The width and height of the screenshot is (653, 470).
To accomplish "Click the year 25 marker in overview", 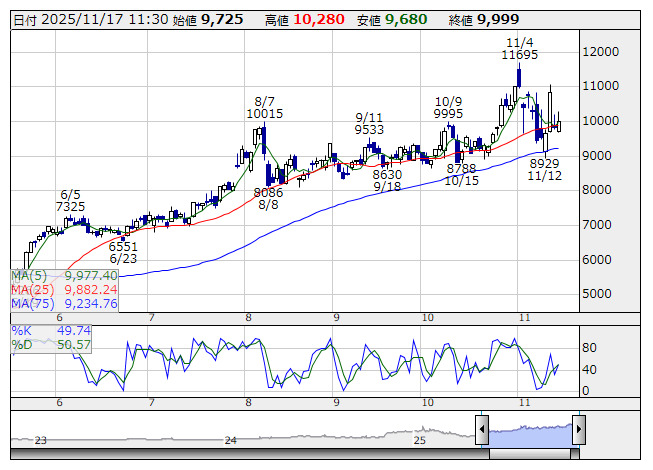I will (420, 440).
